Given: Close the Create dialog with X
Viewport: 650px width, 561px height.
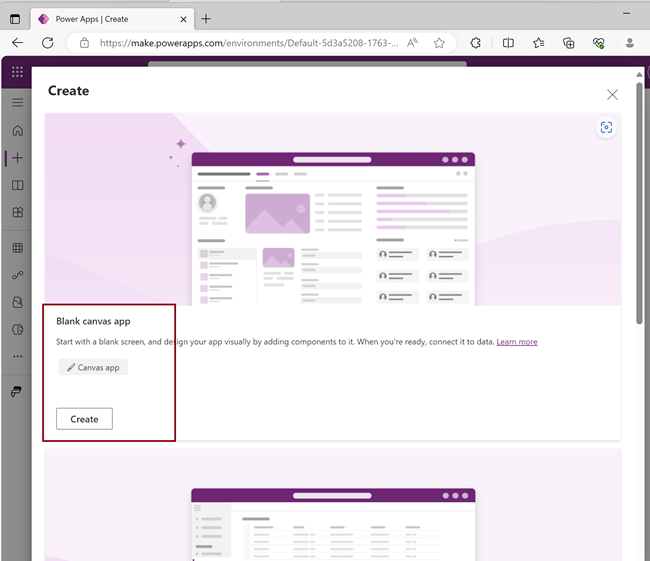Looking at the screenshot, I should [x=612, y=95].
